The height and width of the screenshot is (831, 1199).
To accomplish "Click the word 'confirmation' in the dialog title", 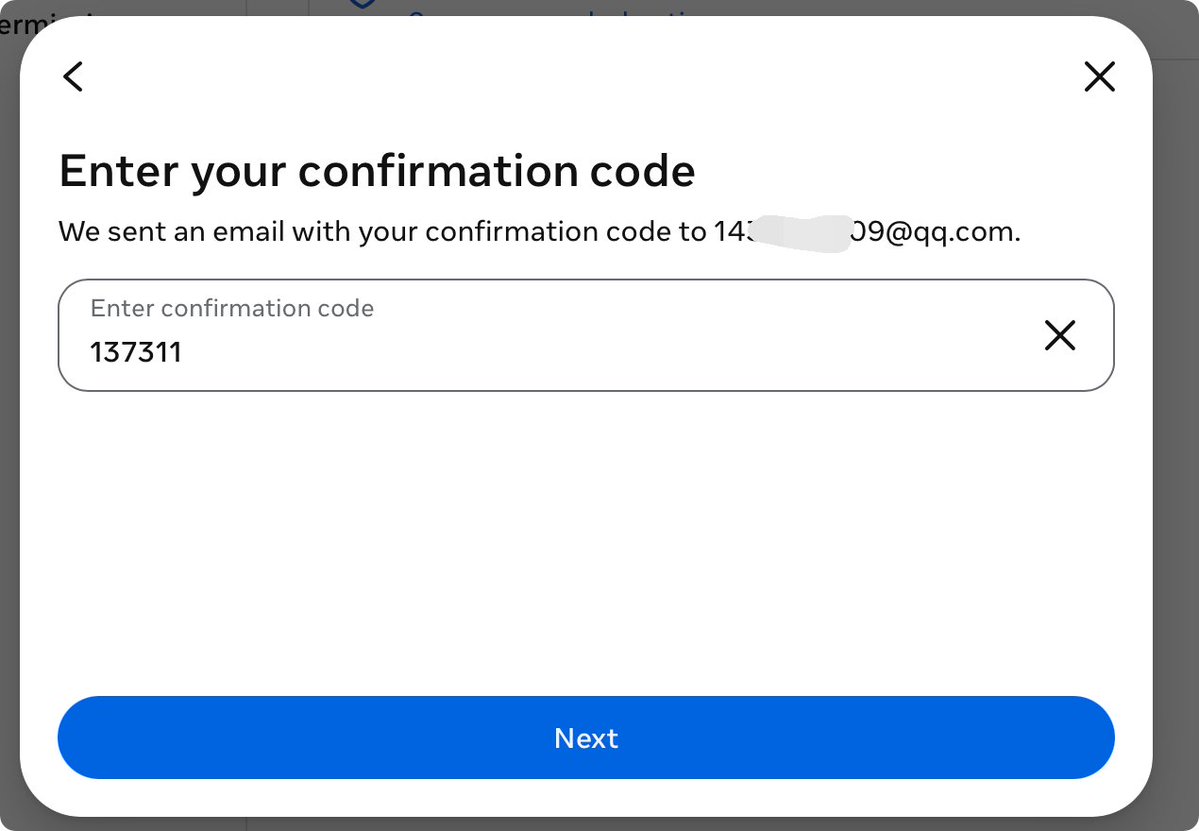I will (437, 171).
